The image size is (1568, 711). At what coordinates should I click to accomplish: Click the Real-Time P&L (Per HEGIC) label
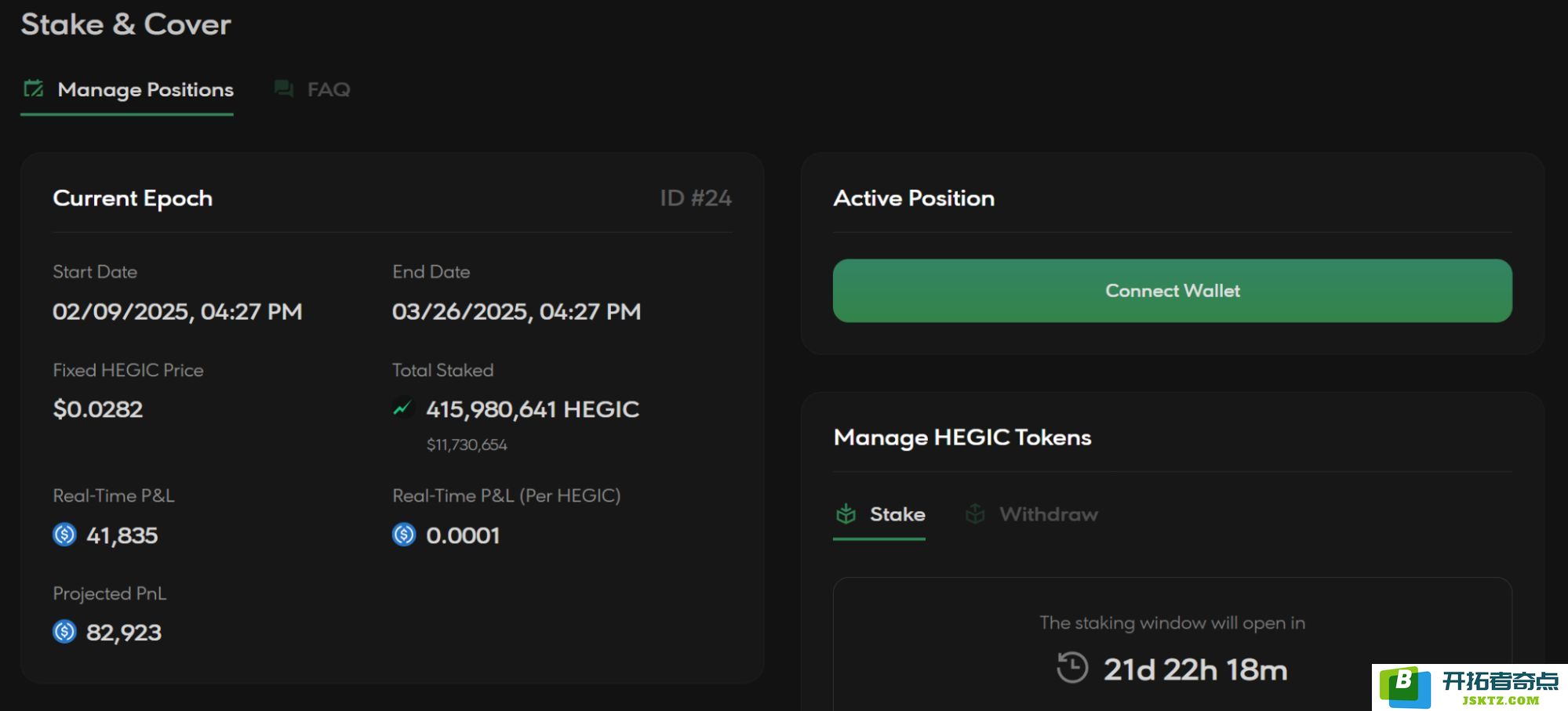click(x=507, y=496)
